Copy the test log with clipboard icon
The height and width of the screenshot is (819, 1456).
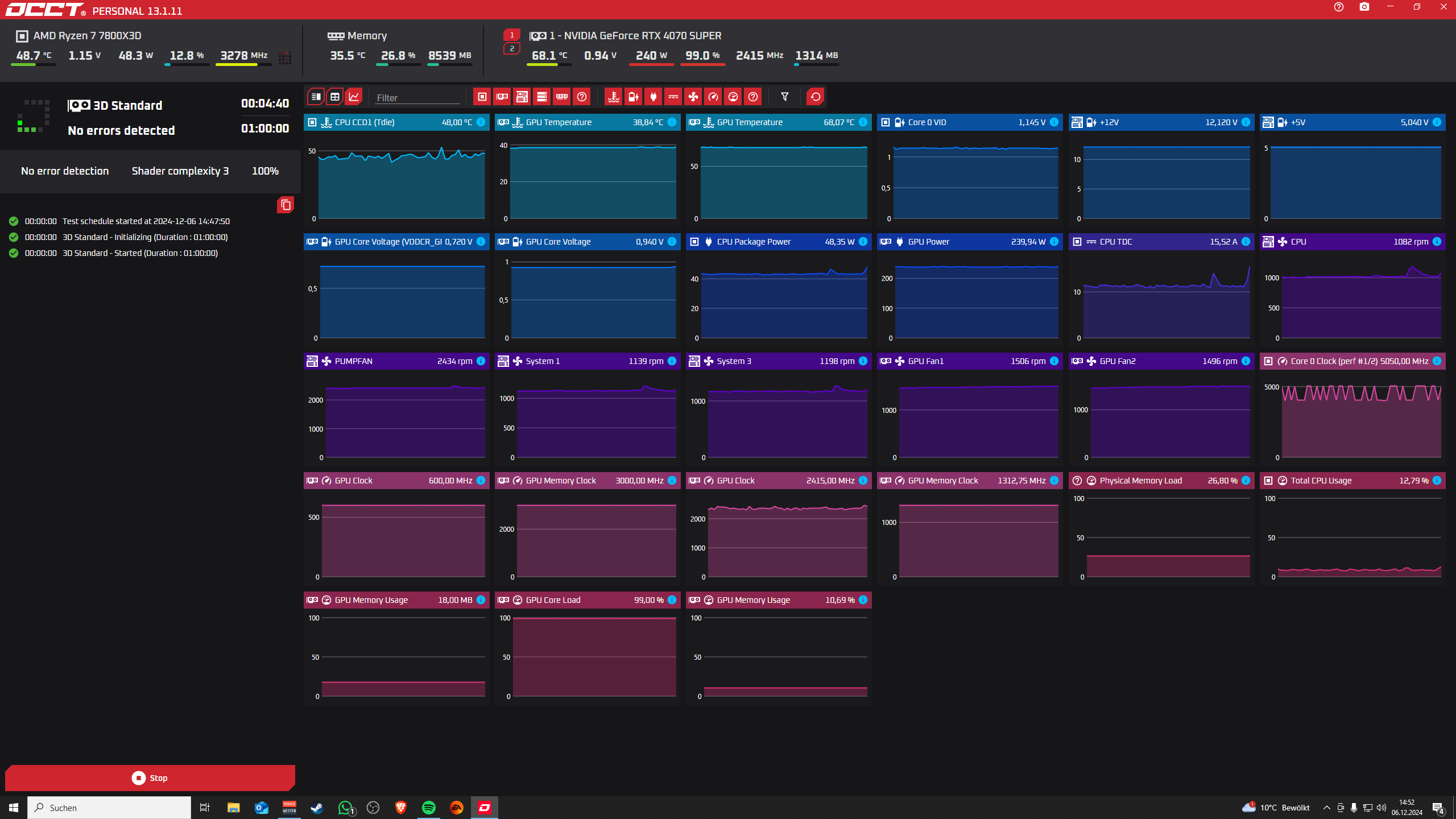click(x=286, y=205)
